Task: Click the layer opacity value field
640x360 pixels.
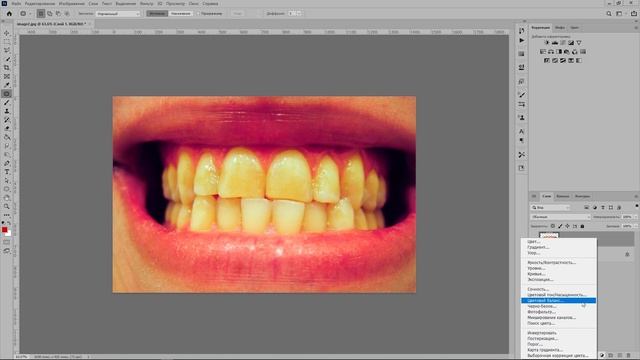Action: 627,217
